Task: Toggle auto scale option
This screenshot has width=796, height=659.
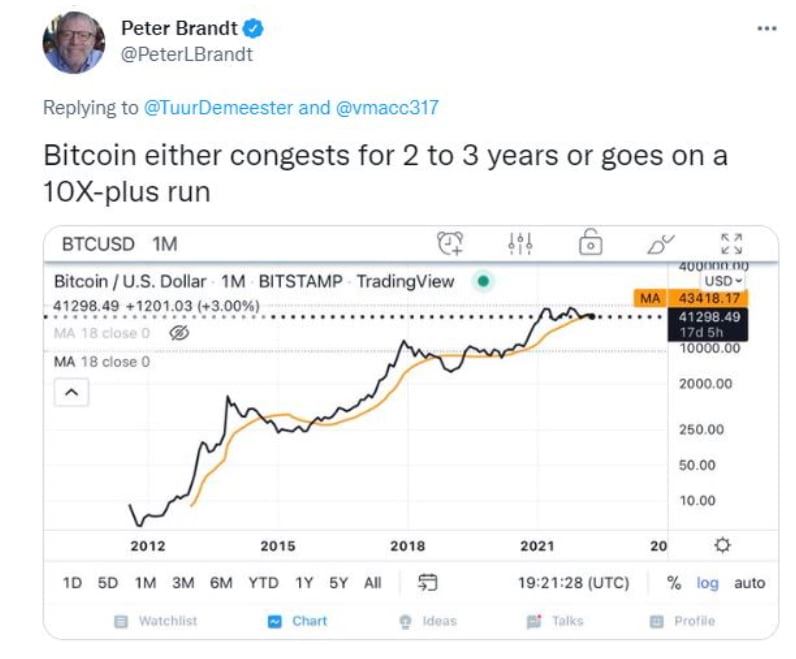Action: [x=749, y=583]
